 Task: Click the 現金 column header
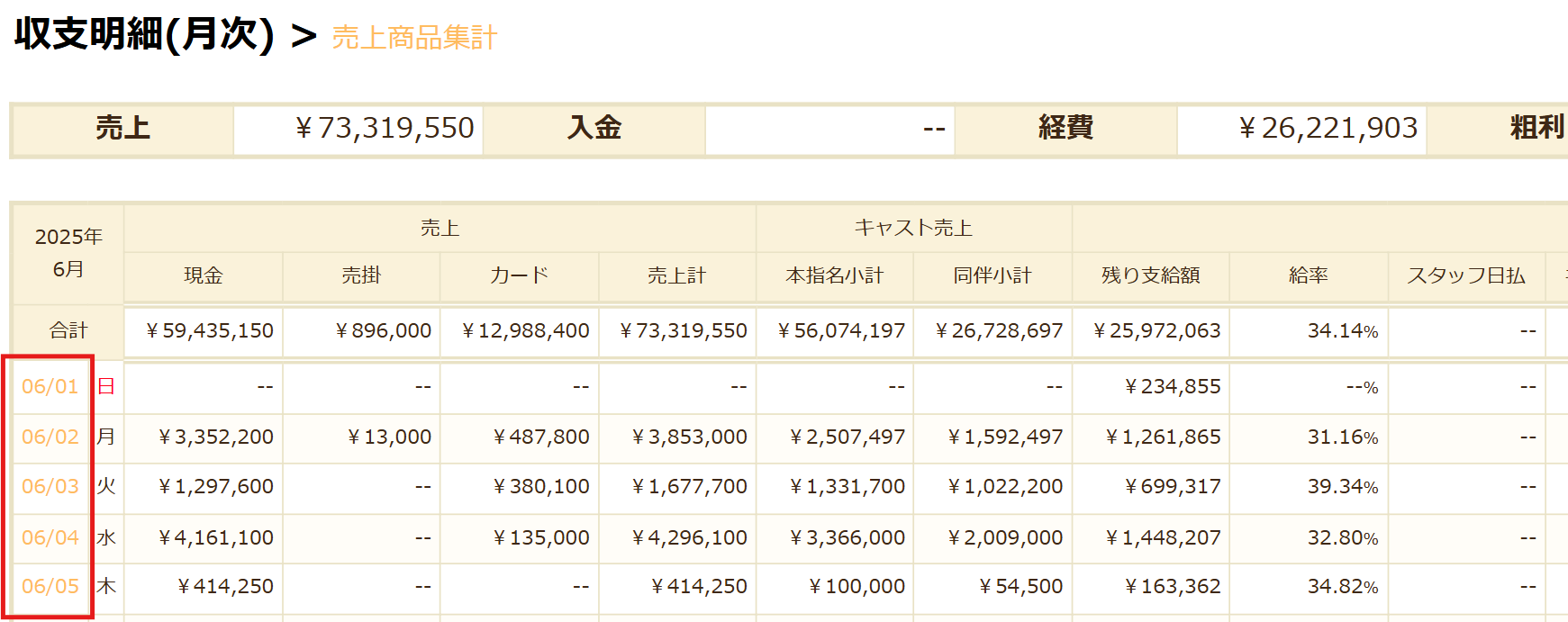203,275
